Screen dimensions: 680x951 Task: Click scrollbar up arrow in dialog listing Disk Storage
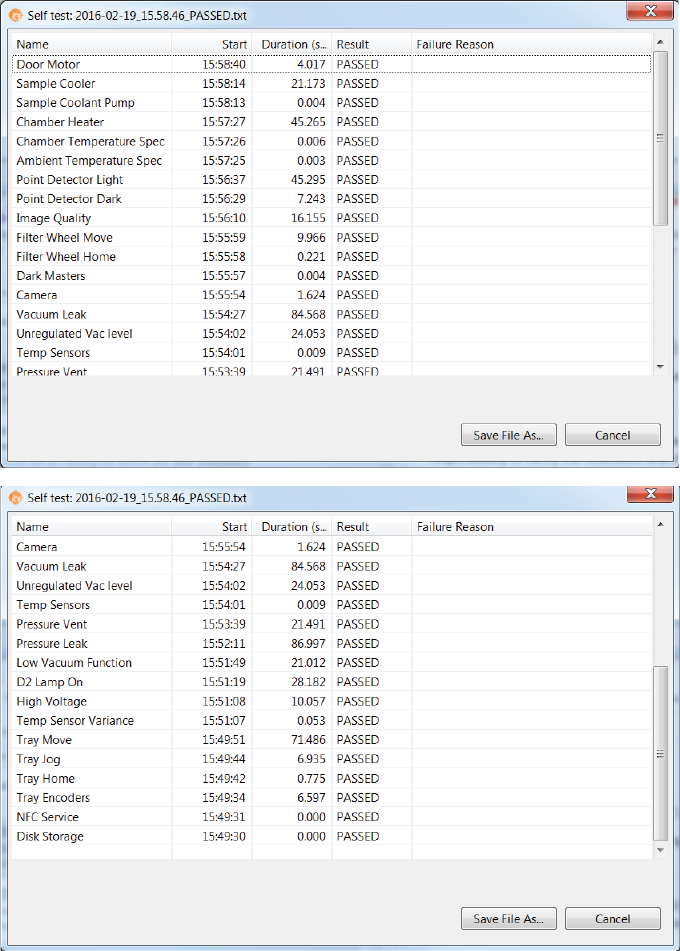click(x=660, y=524)
